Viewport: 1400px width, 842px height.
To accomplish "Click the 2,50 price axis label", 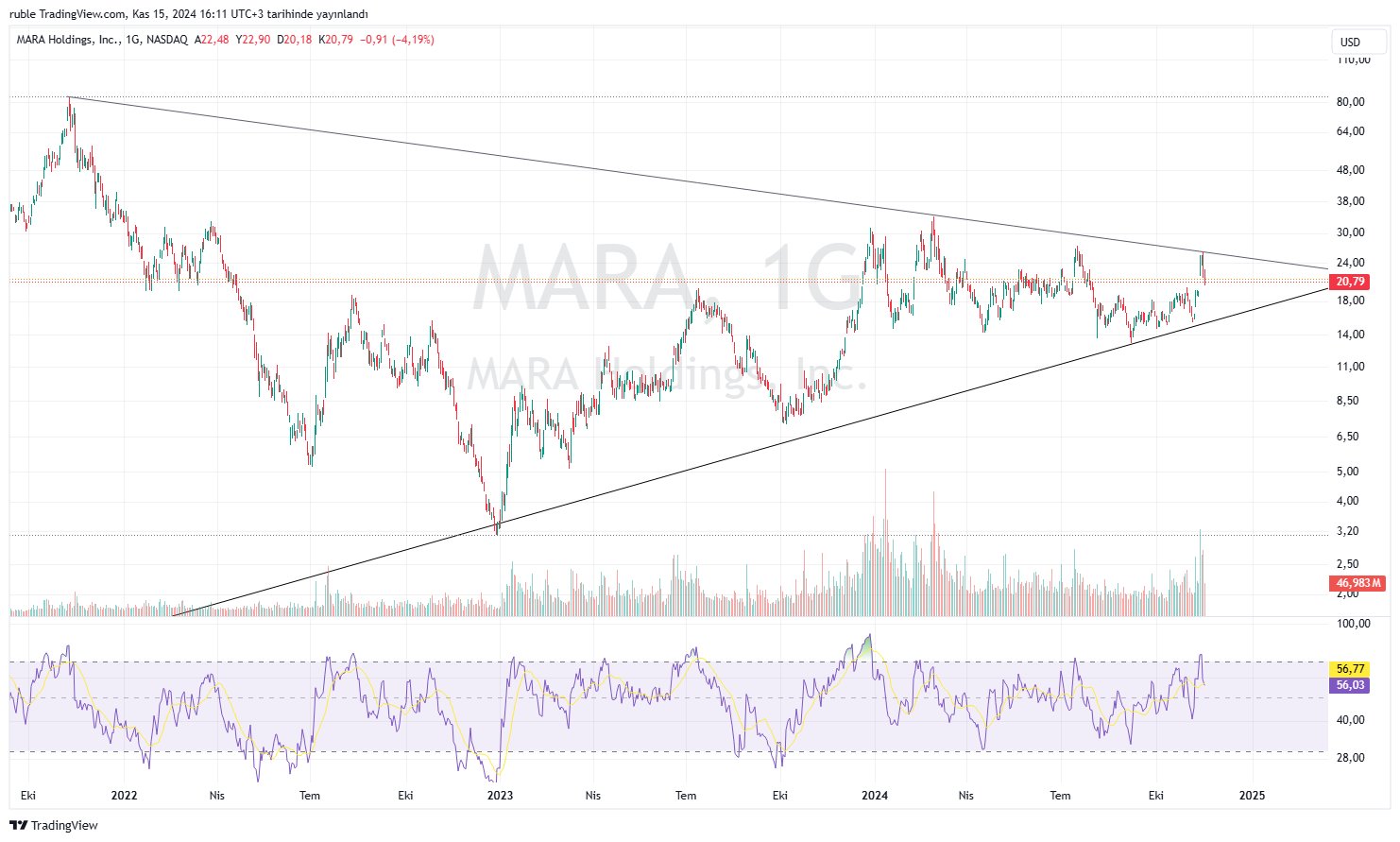I will tap(1348, 564).
